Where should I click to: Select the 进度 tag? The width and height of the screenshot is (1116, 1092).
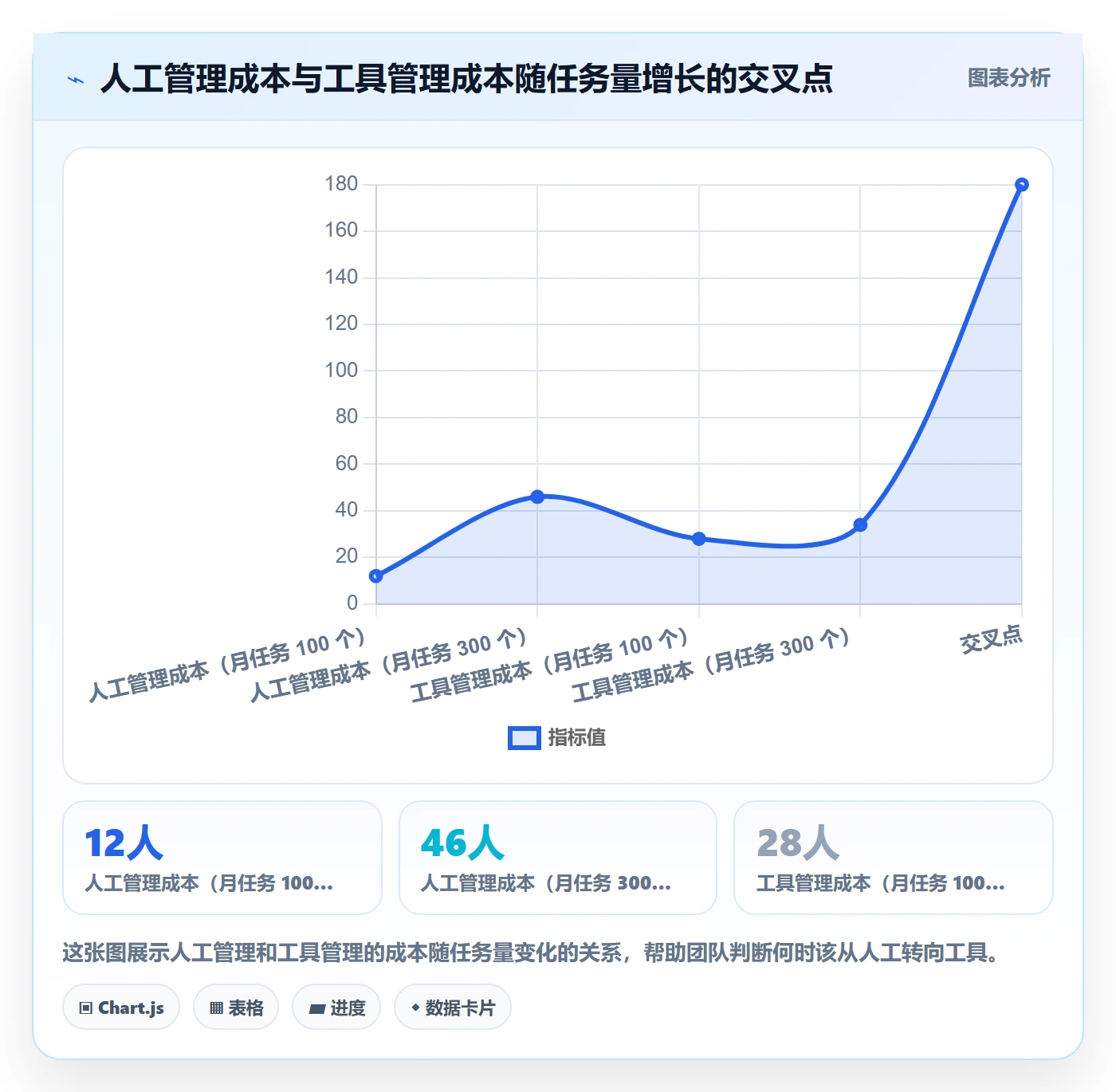(336, 1008)
